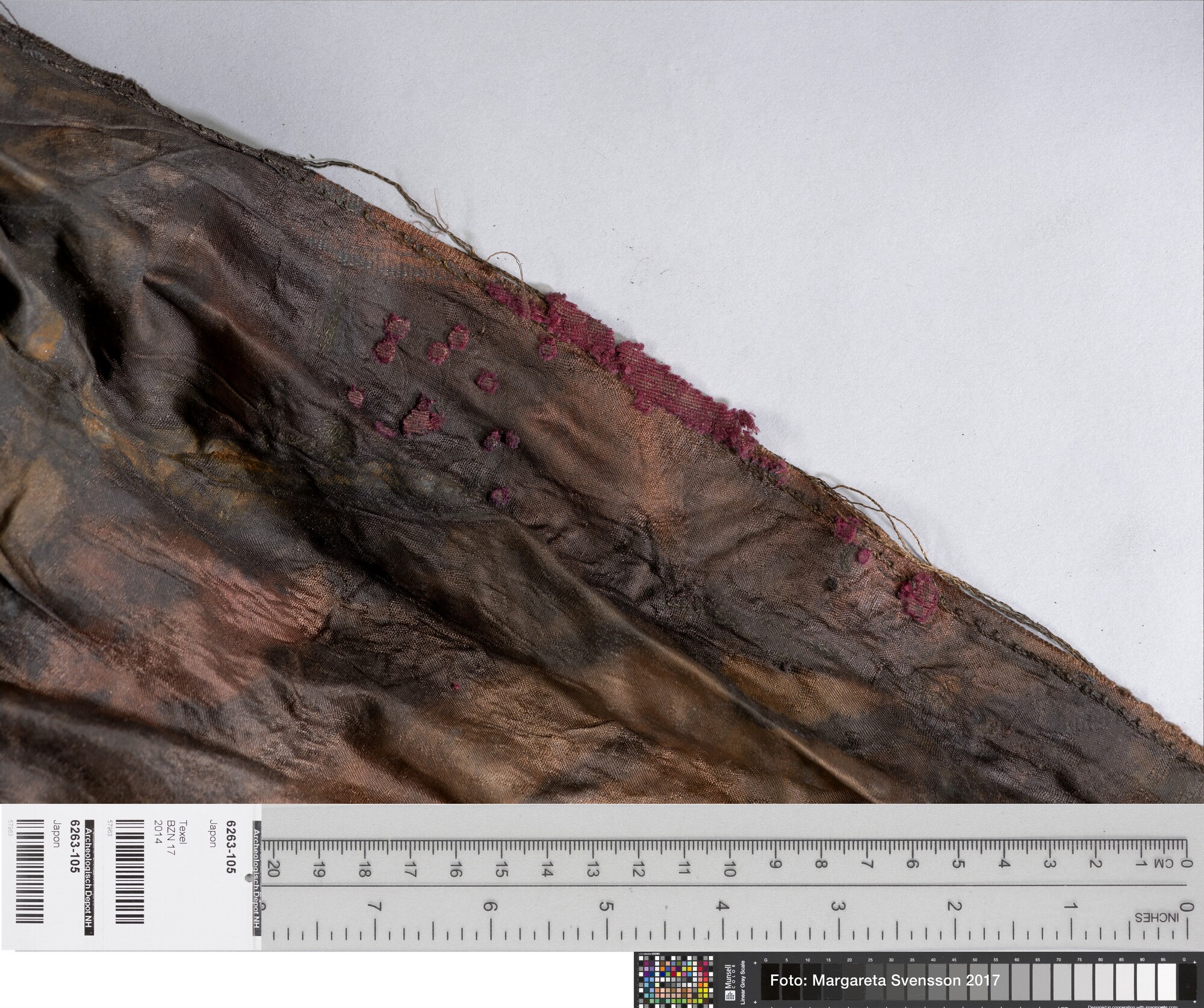The image size is (1204, 1008).
Task: Click the 10 centimeter ruler mark
Action: pos(729,869)
